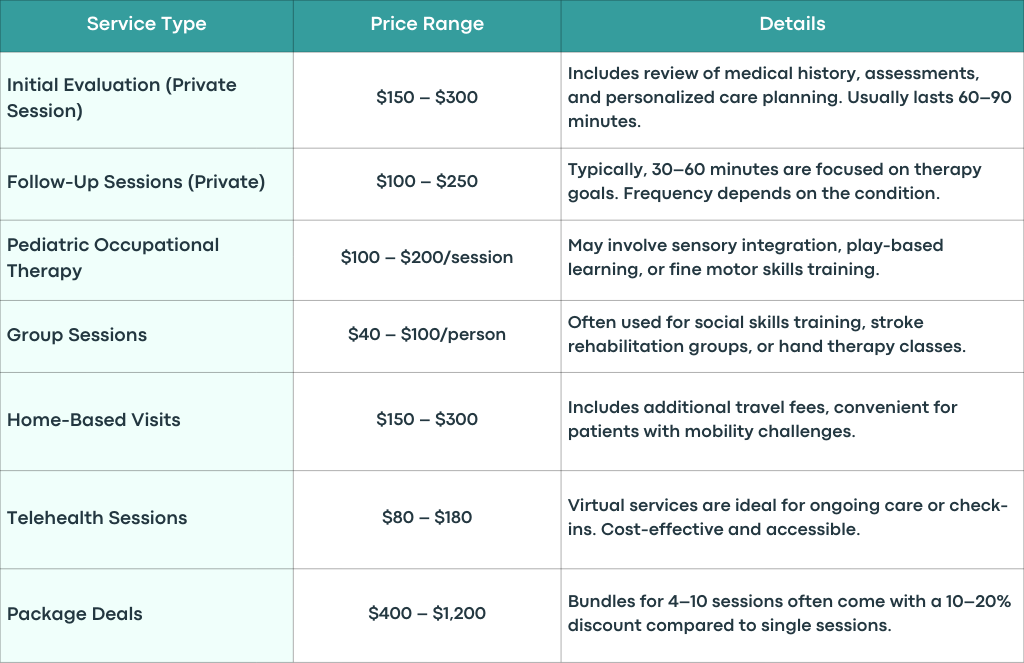The height and width of the screenshot is (663, 1024).
Task: Click the 10–20% discount bundle details
Action: click(x=789, y=613)
